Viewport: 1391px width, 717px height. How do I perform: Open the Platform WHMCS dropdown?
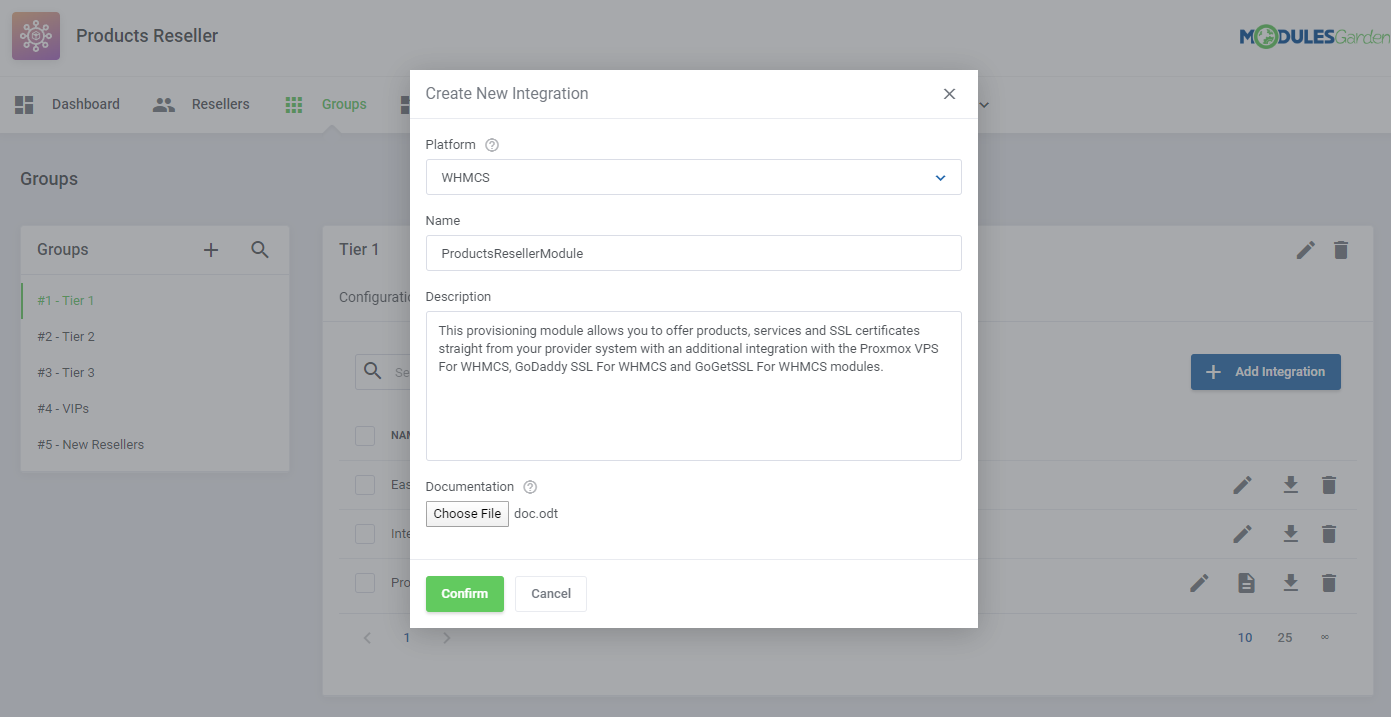point(693,177)
